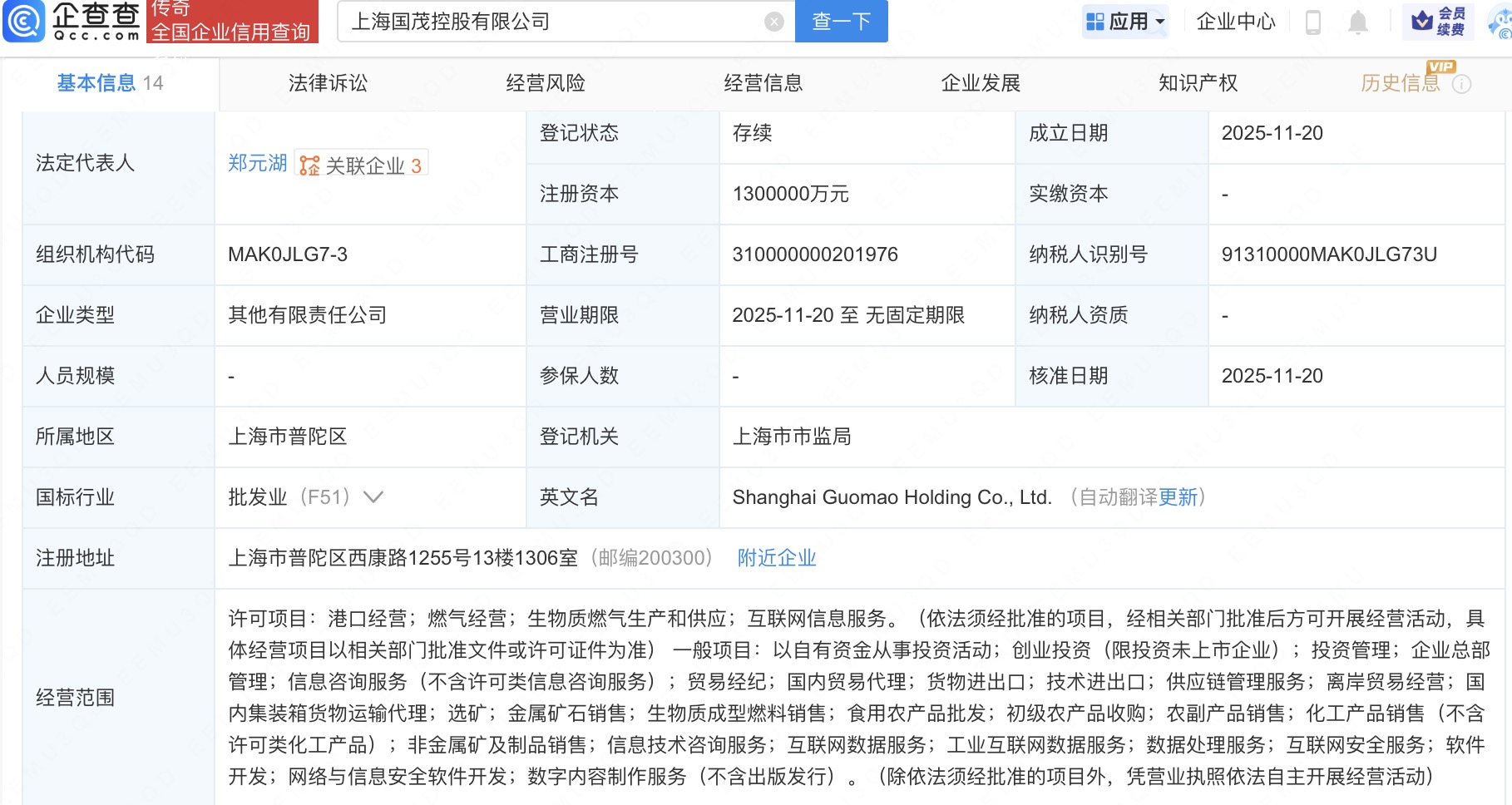The image size is (1512, 805).
Task: Click legal representative 郑元湖 link
Action: tap(256, 164)
